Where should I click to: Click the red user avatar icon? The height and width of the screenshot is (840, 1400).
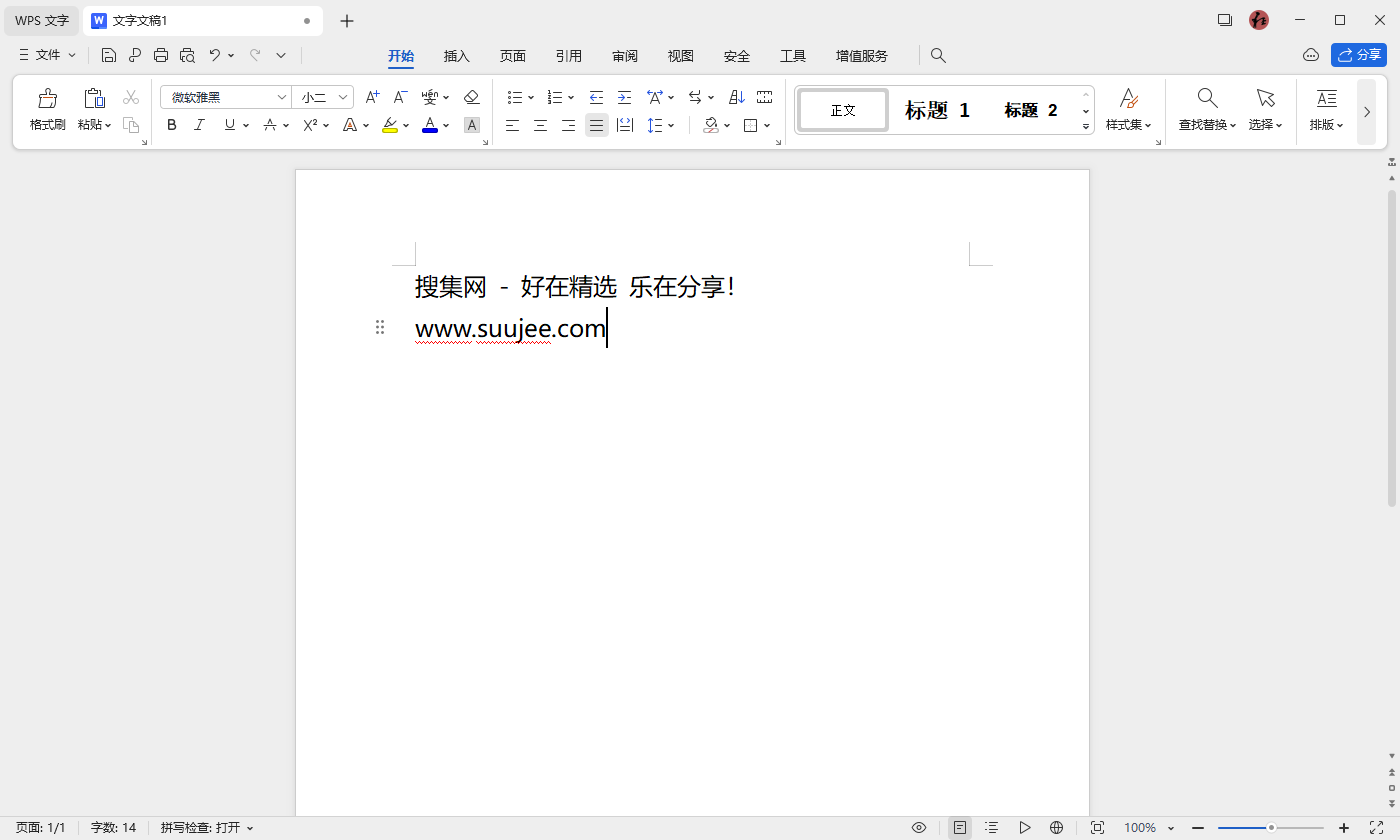(x=1259, y=20)
